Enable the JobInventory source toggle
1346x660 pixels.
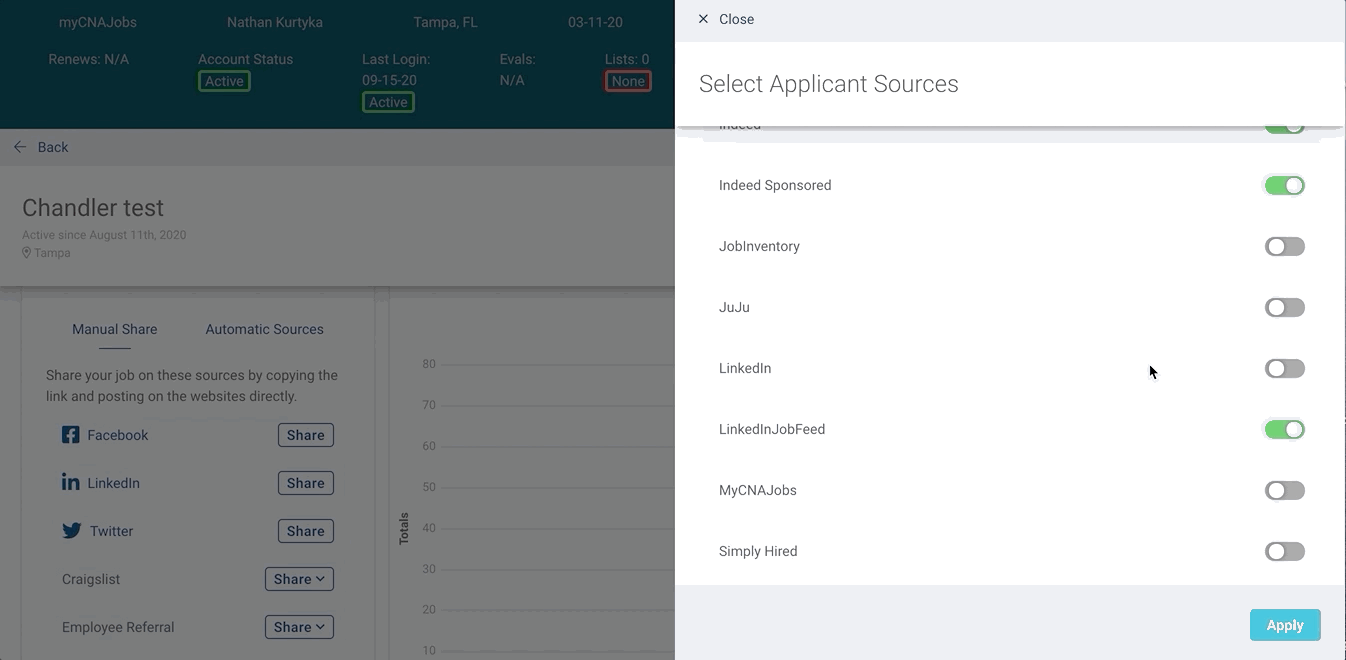click(x=1284, y=247)
